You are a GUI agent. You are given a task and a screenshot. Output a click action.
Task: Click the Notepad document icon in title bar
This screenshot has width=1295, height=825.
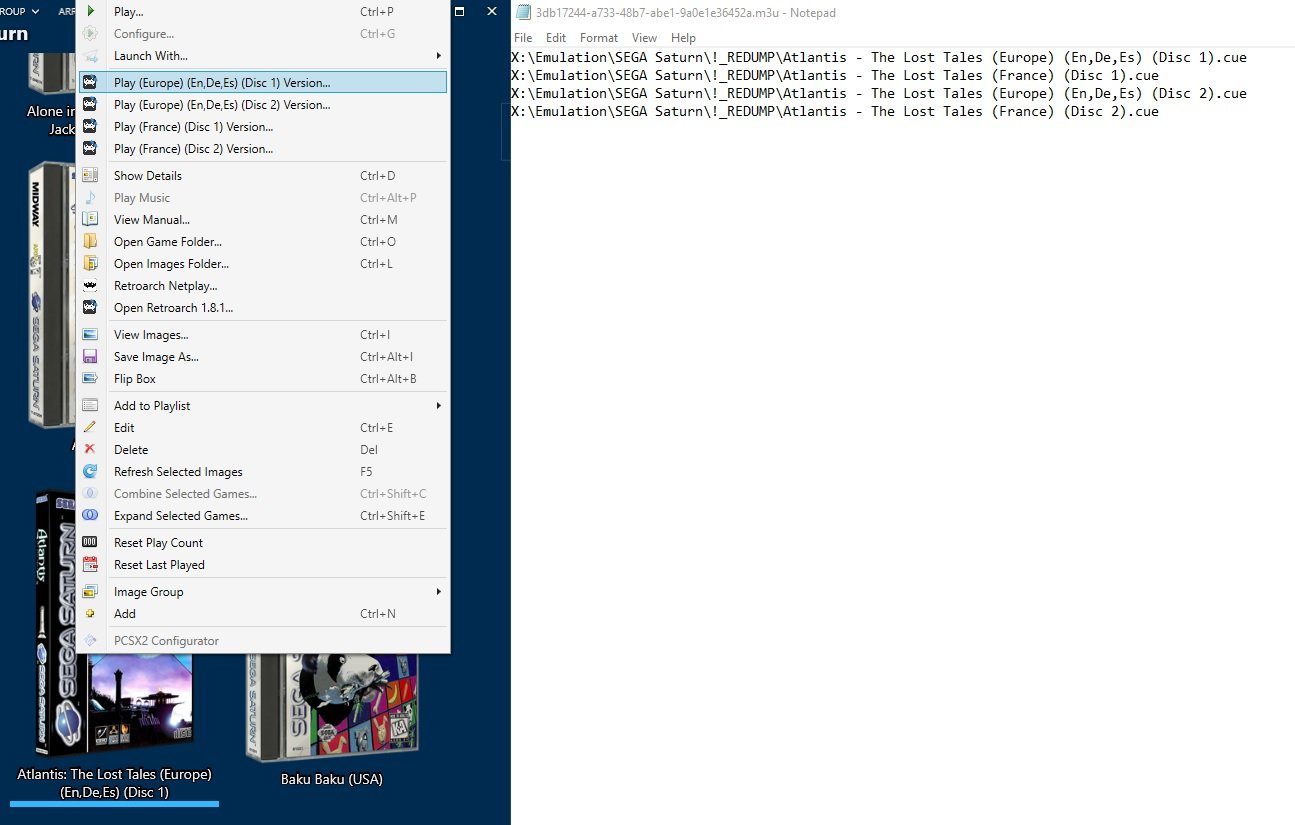click(523, 13)
